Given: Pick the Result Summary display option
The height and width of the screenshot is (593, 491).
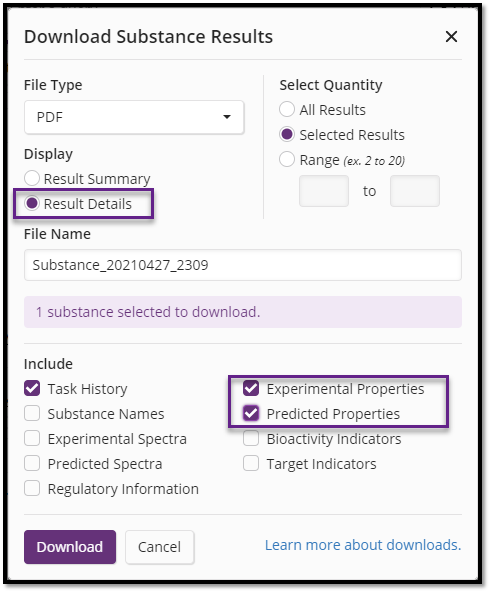Looking at the screenshot, I should click(32, 178).
